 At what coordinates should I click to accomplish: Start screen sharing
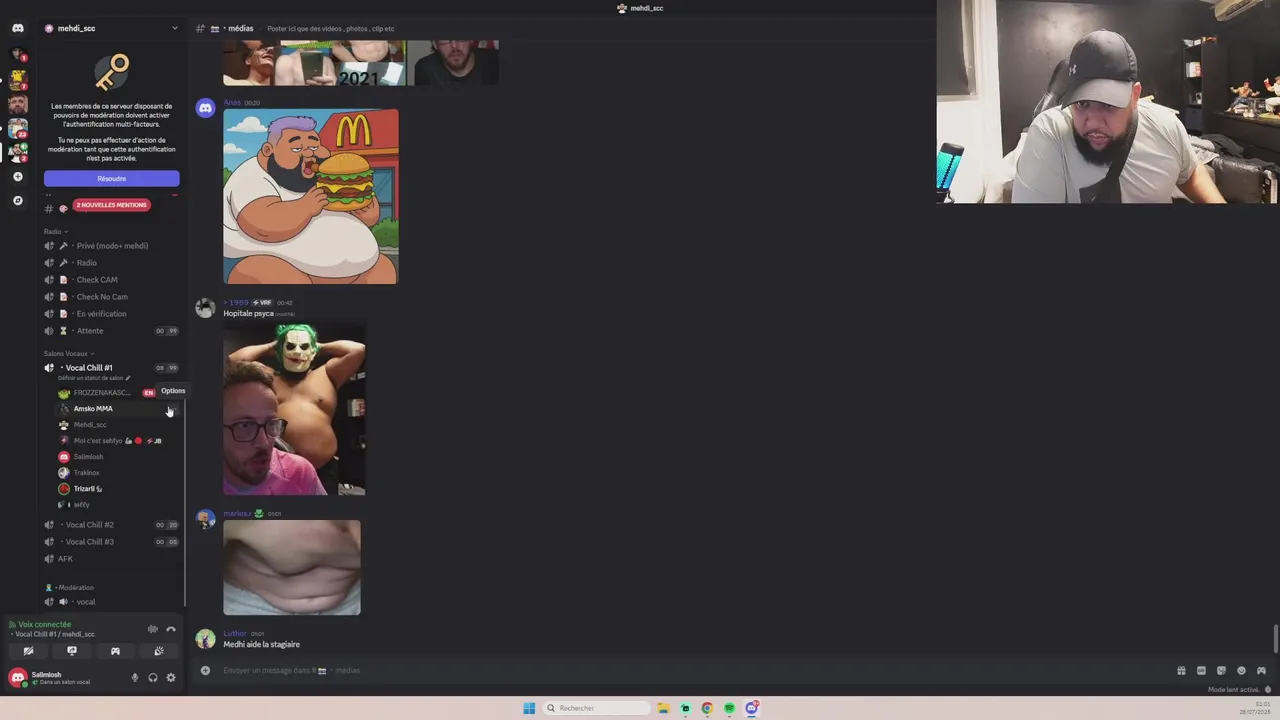click(72, 651)
